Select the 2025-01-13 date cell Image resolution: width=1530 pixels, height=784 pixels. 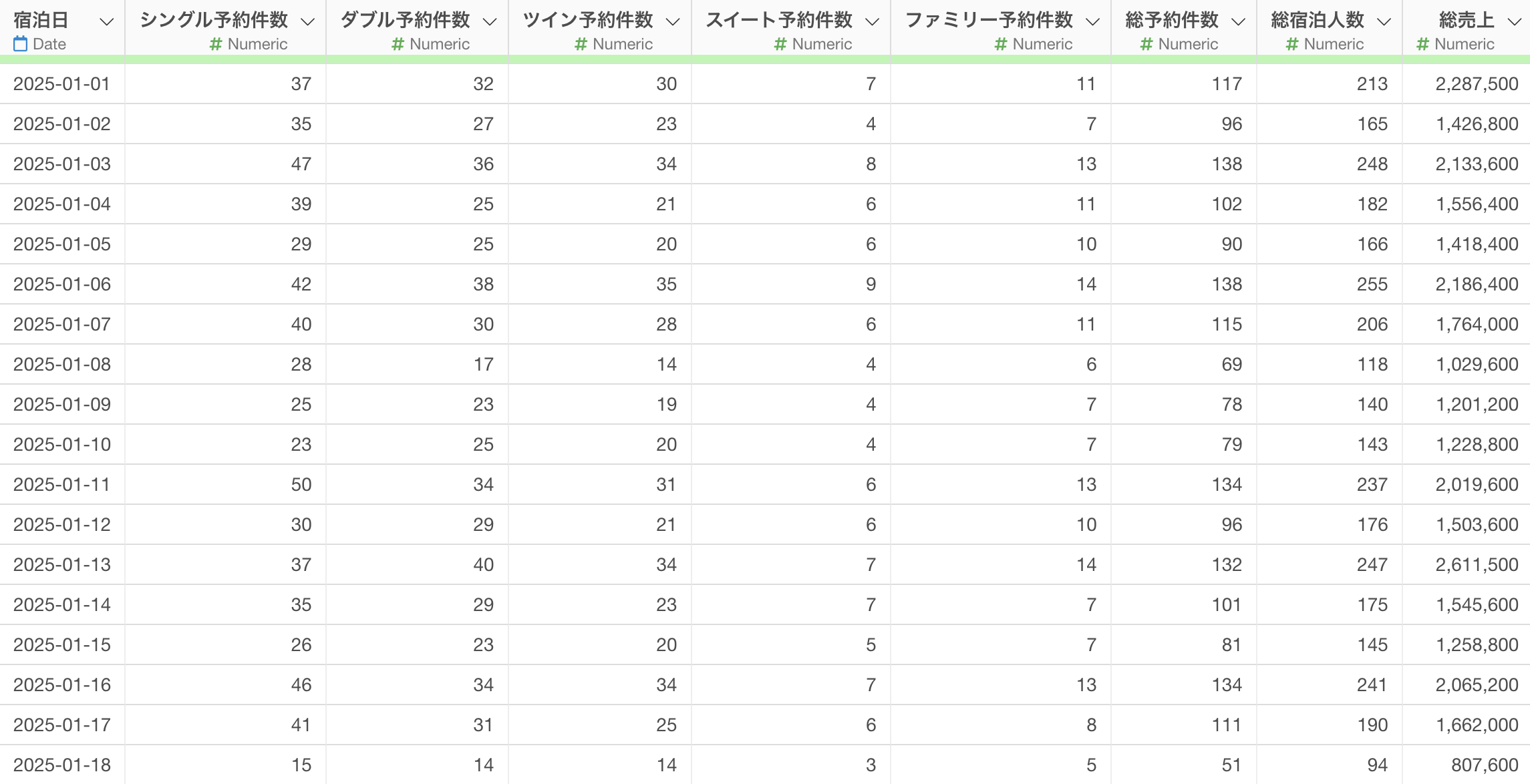point(62,564)
